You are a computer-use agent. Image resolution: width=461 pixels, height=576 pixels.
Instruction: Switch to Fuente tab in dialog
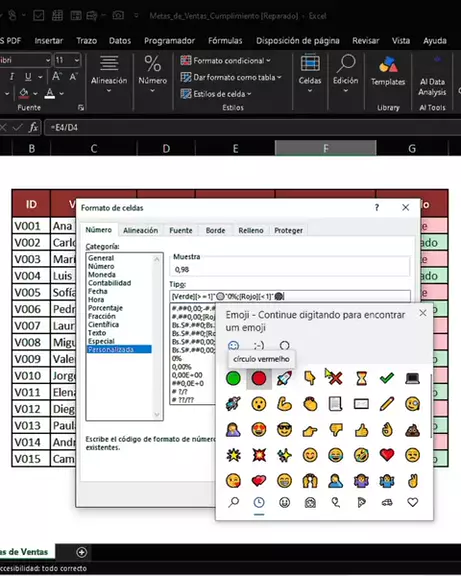pyautogui.click(x=181, y=230)
